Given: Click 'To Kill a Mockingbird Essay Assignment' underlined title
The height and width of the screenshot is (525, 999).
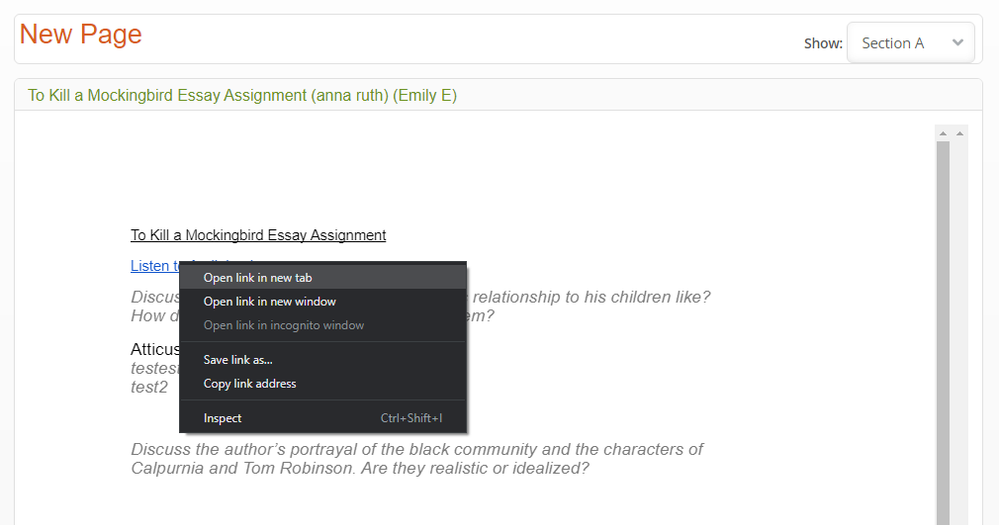Looking at the screenshot, I should pyautogui.click(x=258, y=235).
